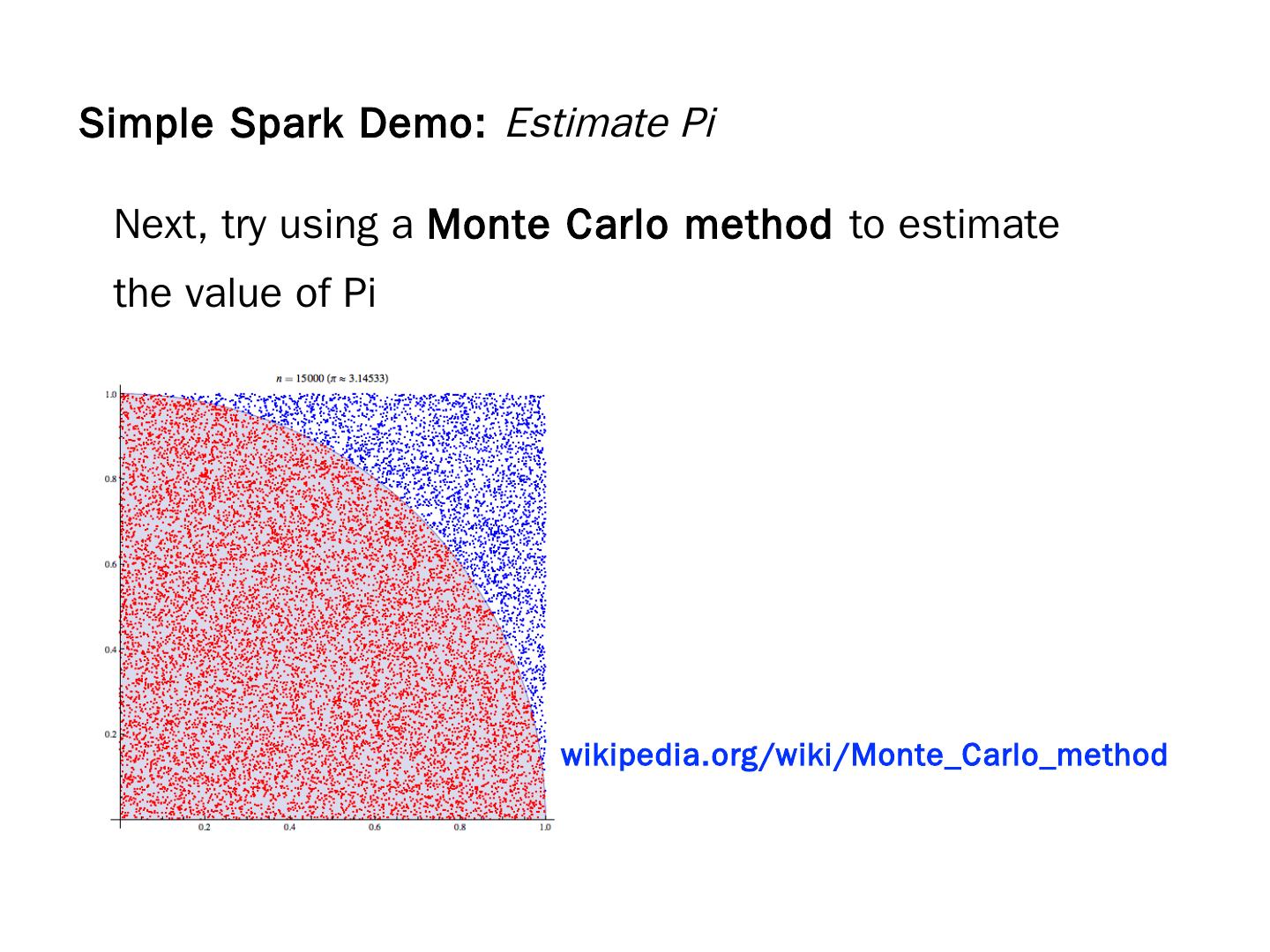Click the 1.0 label on the y-axis
The image size is (1270, 952).
[111, 394]
